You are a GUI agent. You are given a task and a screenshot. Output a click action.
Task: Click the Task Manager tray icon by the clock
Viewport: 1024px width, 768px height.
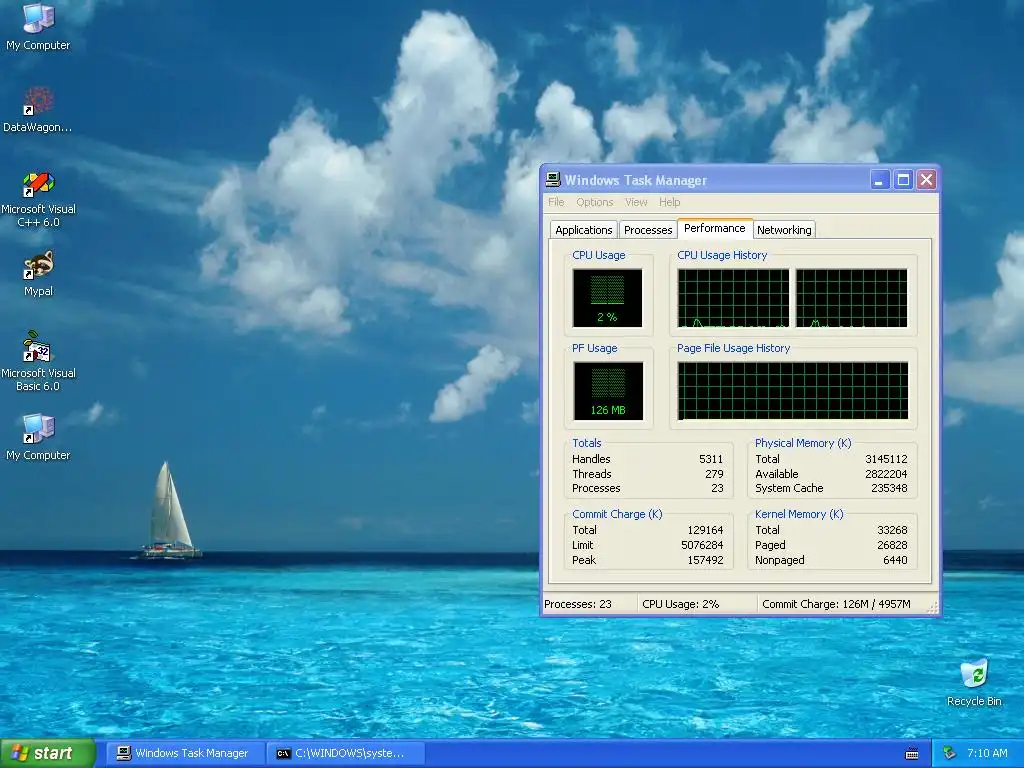(x=950, y=753)
